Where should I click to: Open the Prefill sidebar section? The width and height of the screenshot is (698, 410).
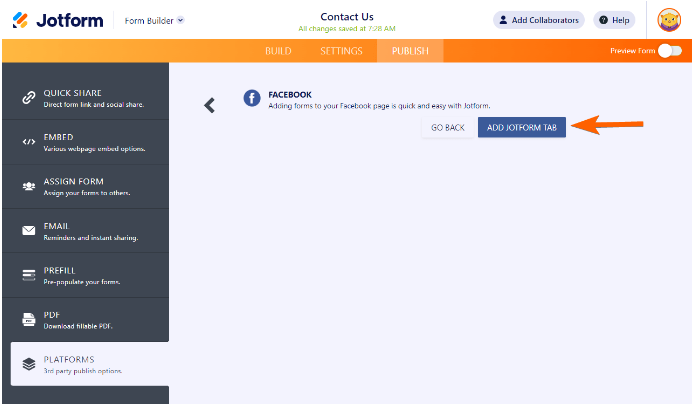(85, 276)
